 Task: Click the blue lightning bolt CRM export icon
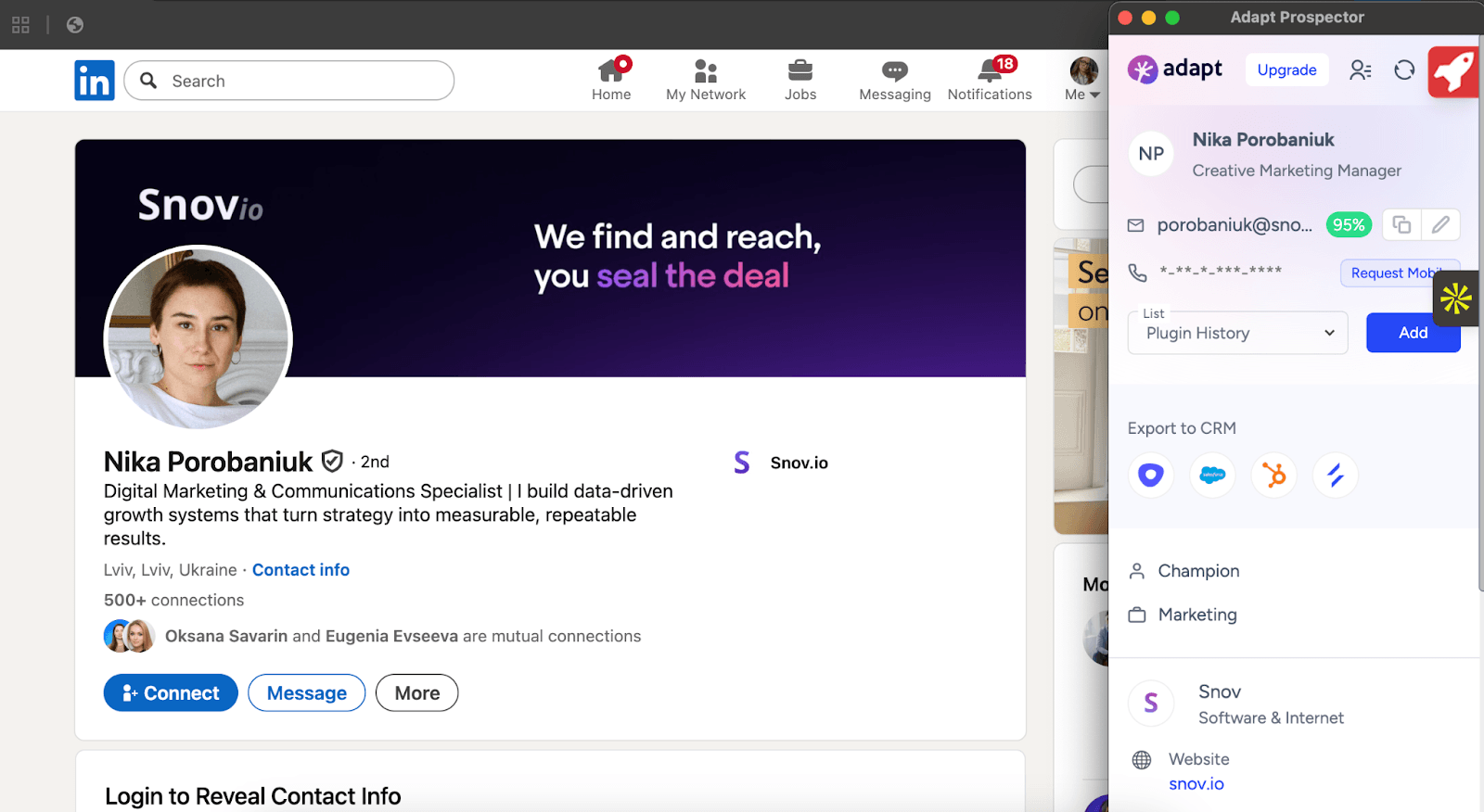tap(1336, 476)
